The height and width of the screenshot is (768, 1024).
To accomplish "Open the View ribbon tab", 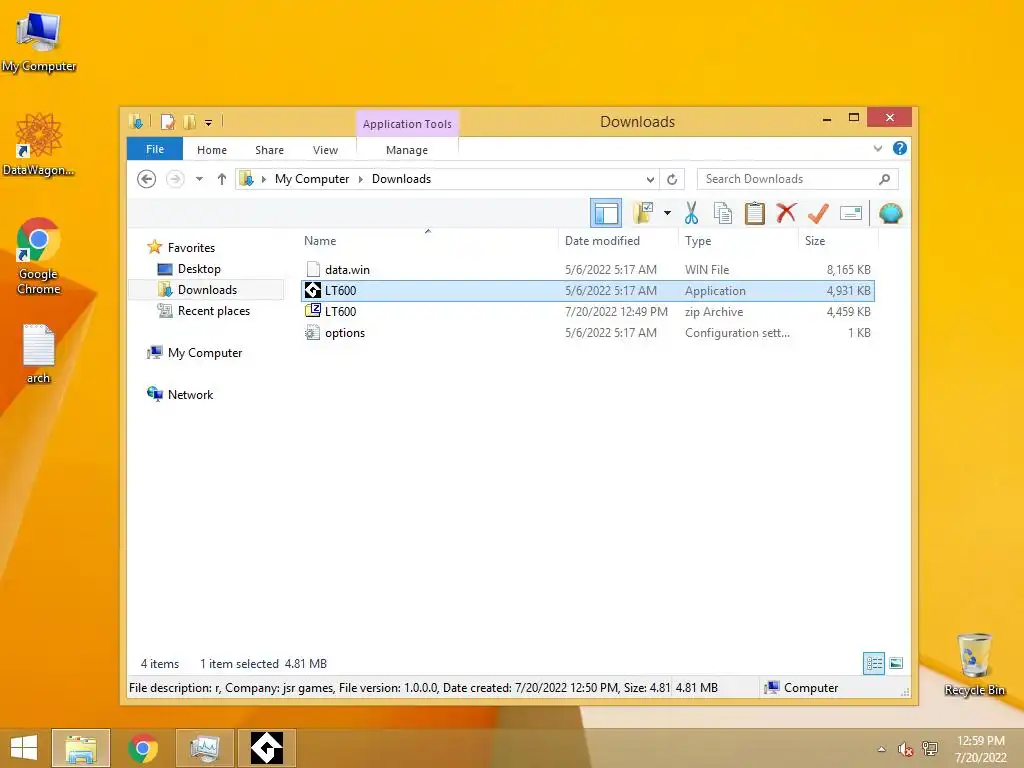I will point(325,150).
